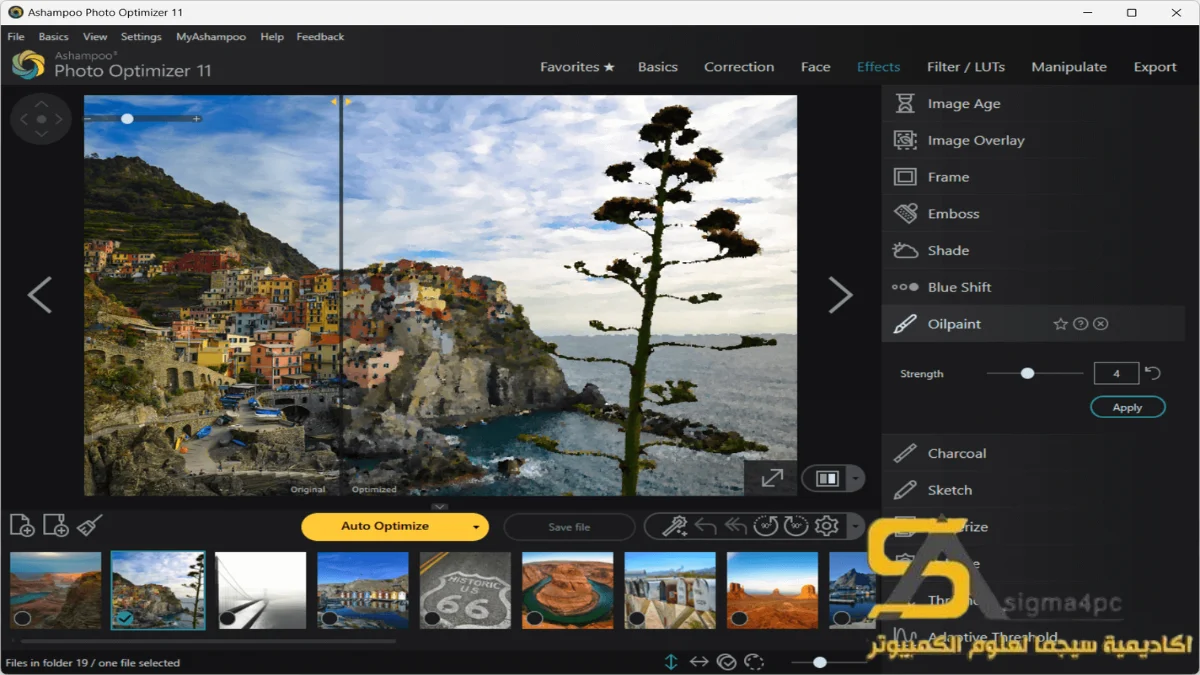Rotate image 90 degrees left
The width and height of the screenshot is (1200, 675).
tap(766, 526)
